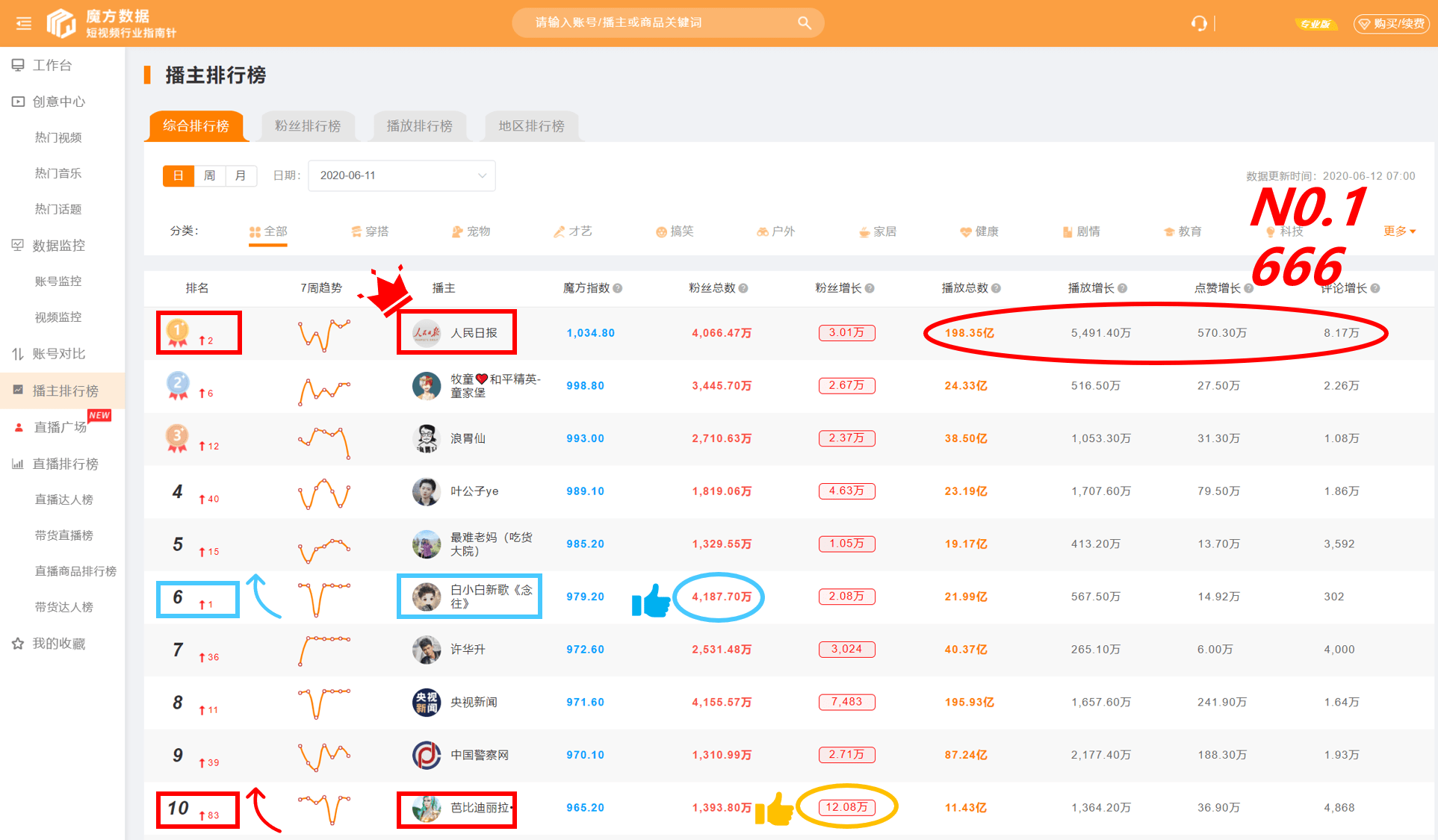The image size is (1438, 840).
Task: Select 宠物 category filter
Action: point(471,231)
